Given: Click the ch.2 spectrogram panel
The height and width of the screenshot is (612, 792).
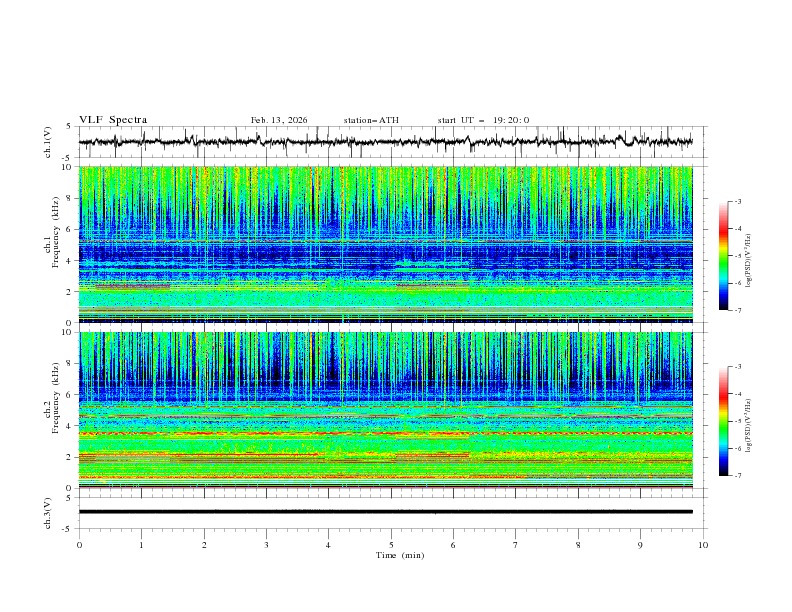Looking at the screenshot, I should [385, 410].
